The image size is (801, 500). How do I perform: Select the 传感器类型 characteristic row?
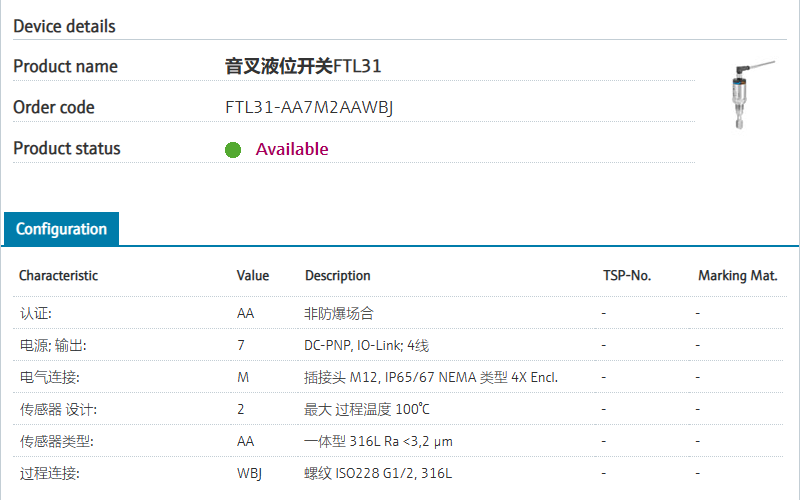56,441
